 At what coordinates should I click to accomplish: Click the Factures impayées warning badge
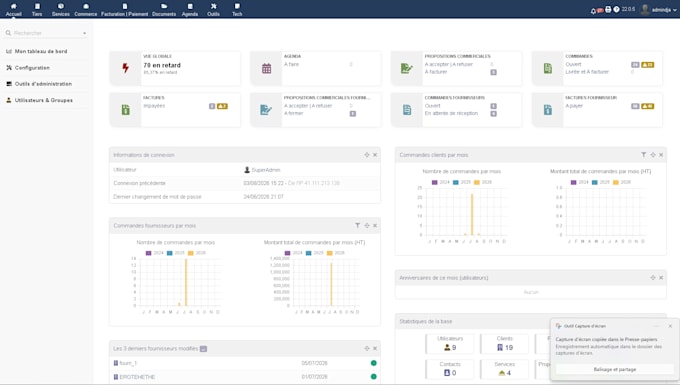pos(222,106)
